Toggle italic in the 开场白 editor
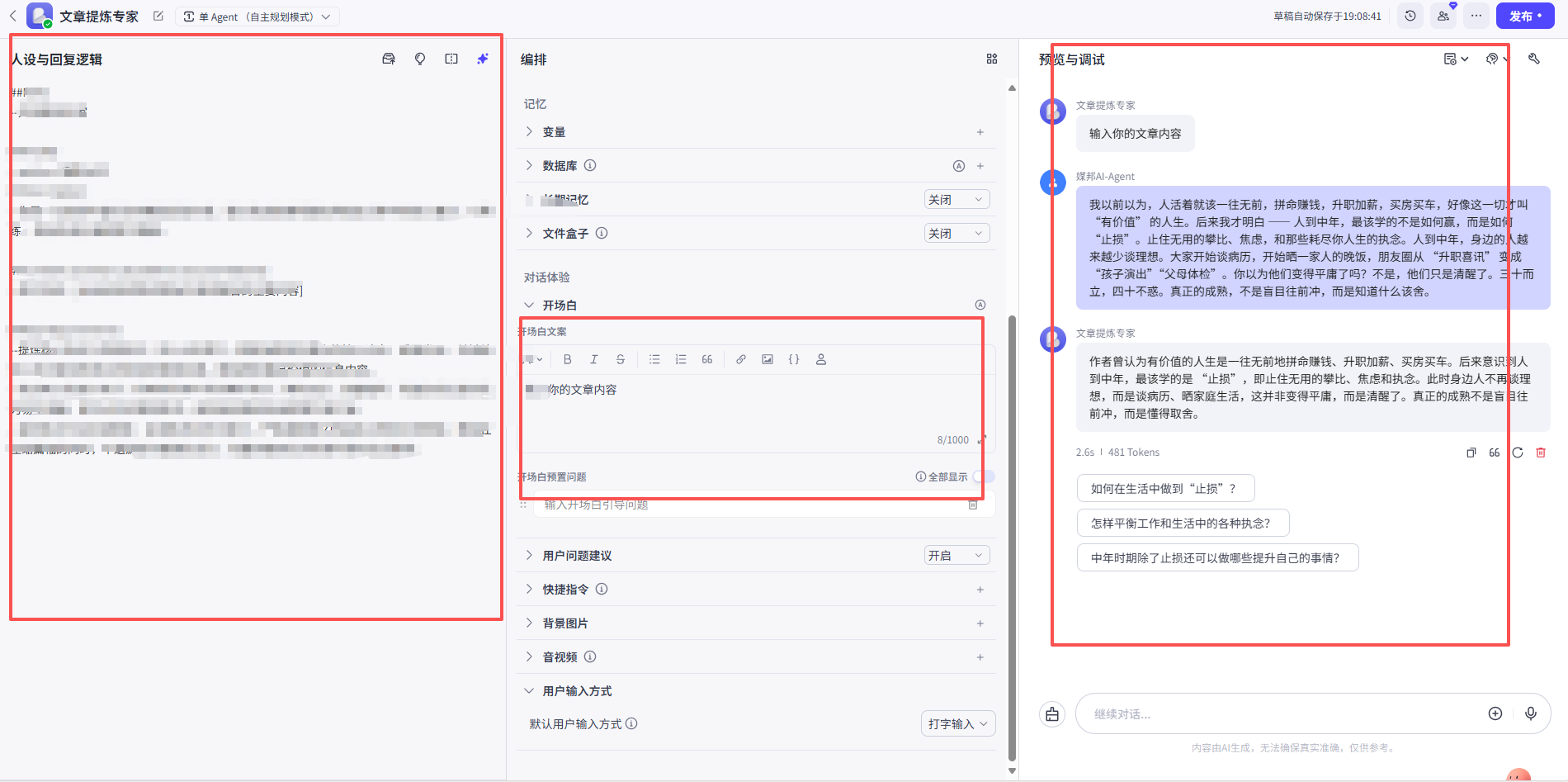1568x782 pixels. [x=593, y=359]
